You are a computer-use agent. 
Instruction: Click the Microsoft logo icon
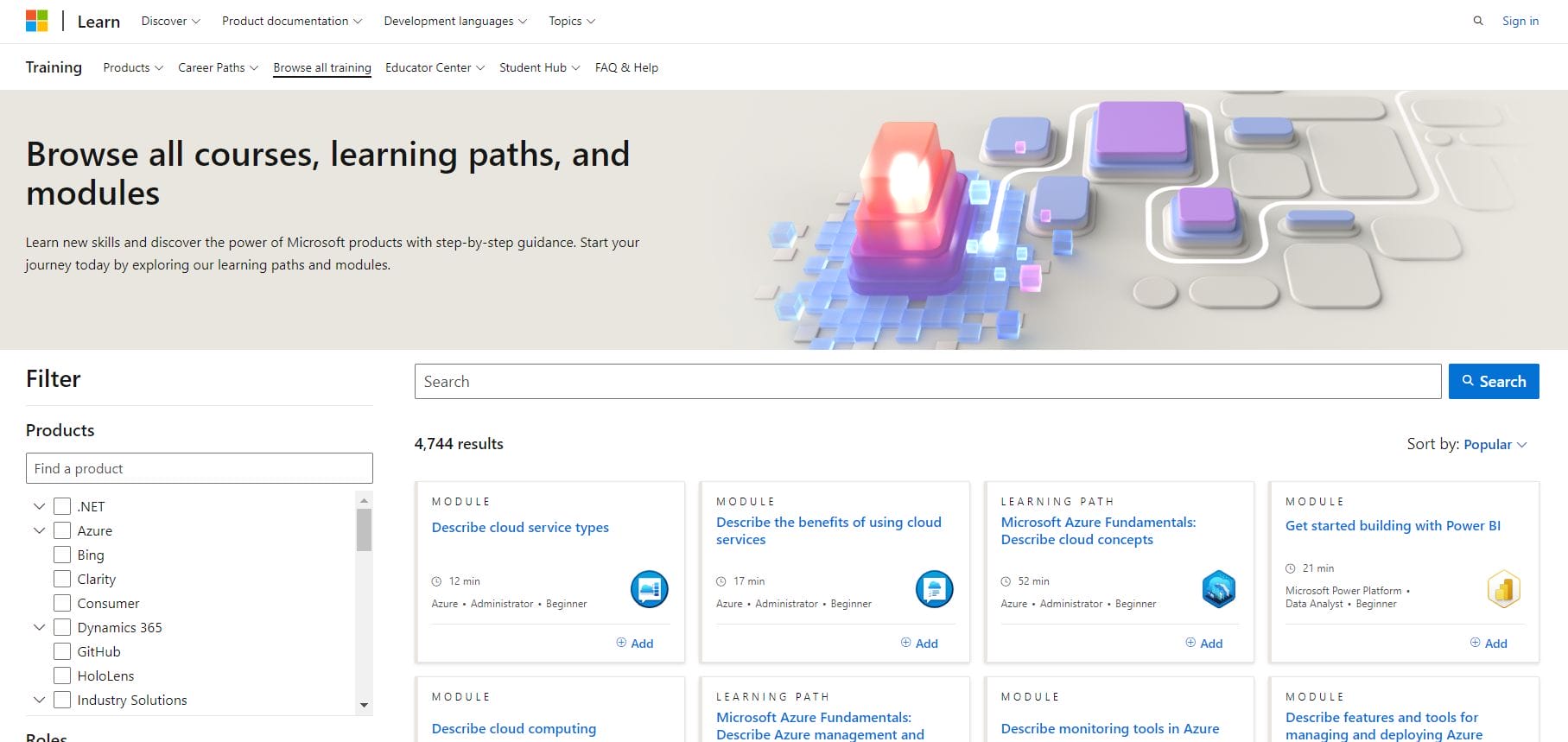point(36,21)
